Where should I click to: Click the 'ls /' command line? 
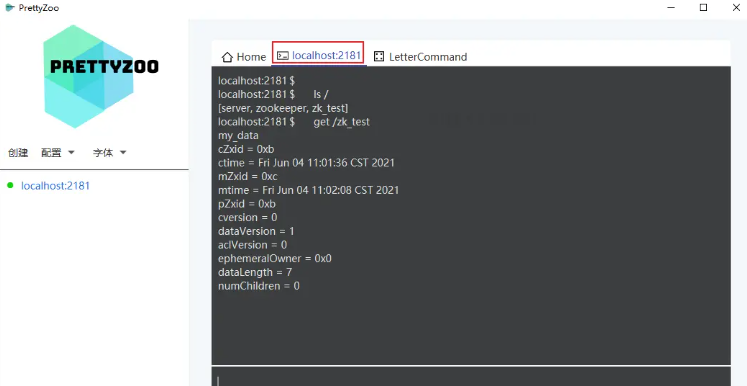[x=273, y=94]
